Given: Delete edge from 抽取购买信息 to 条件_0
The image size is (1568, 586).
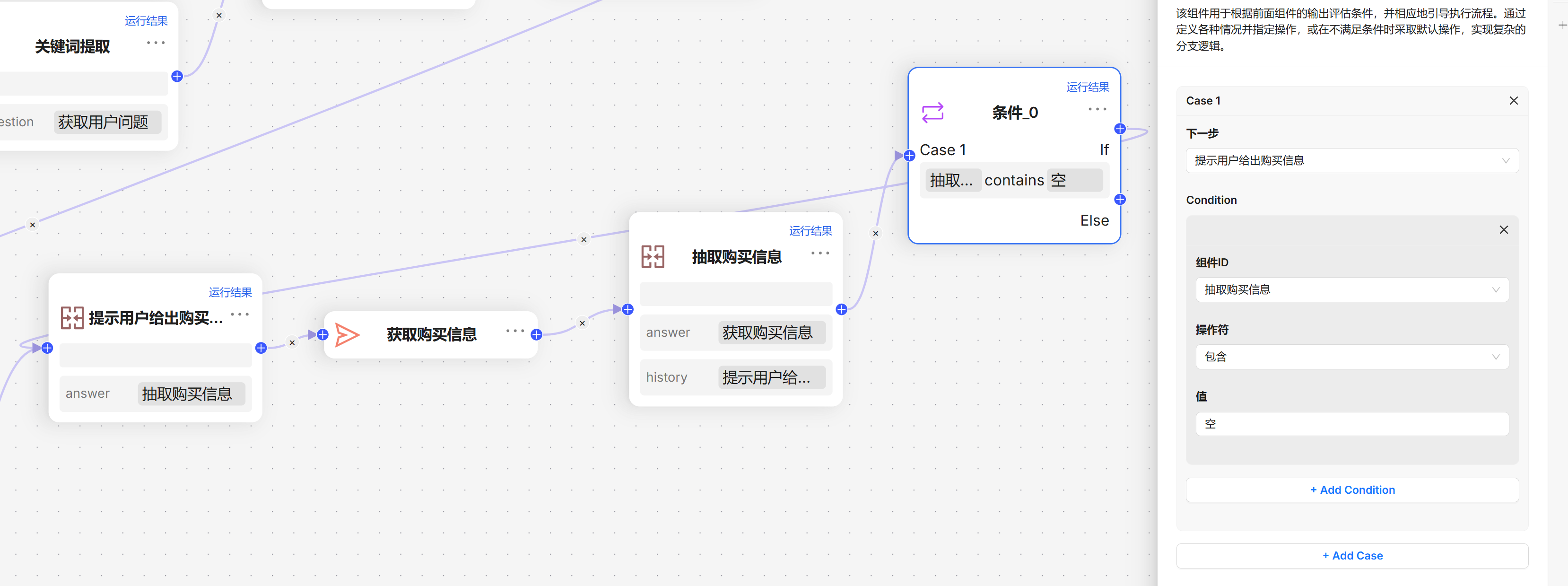Looking at the screenshot, I should click(876, 234).
